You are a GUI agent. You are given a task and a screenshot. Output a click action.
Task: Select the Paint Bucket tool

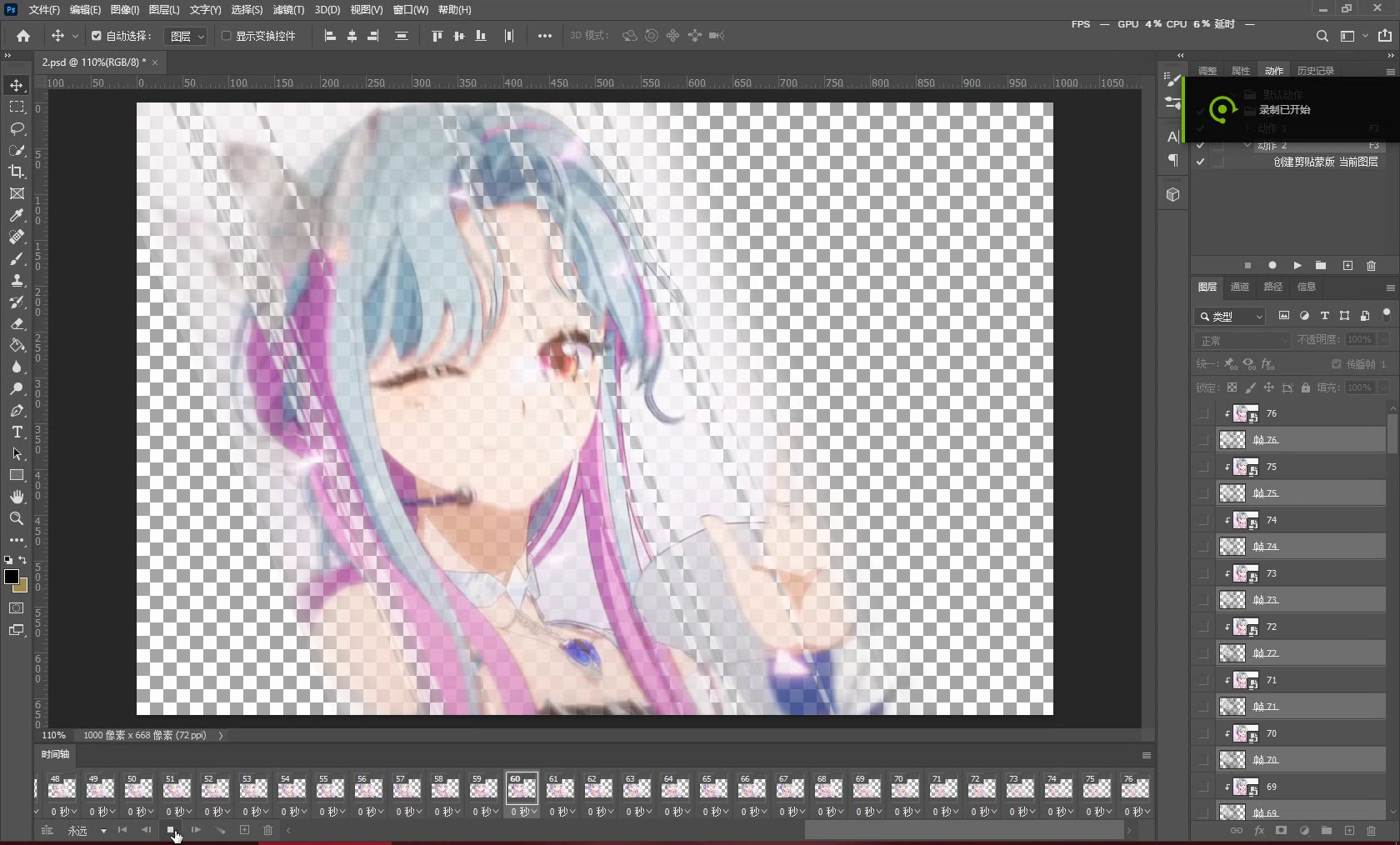pyautogui.click(x=17, y=345)
